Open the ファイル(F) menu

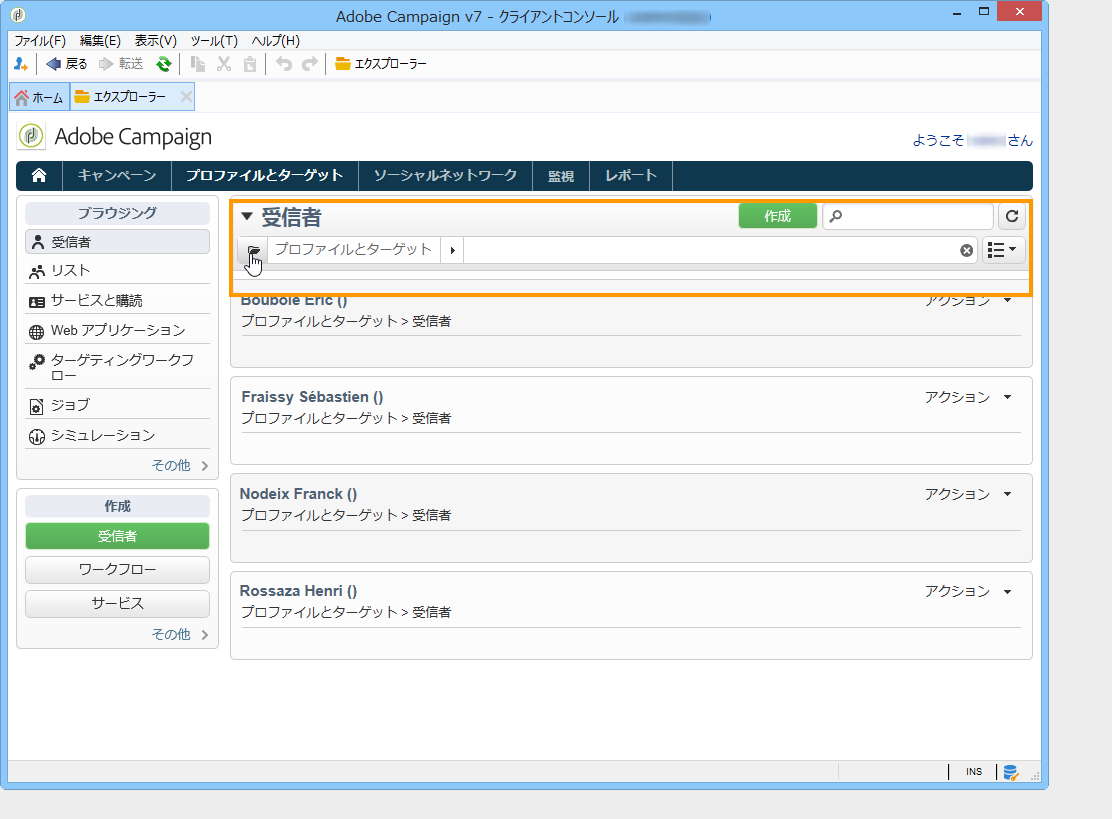(x=40, y=41)
